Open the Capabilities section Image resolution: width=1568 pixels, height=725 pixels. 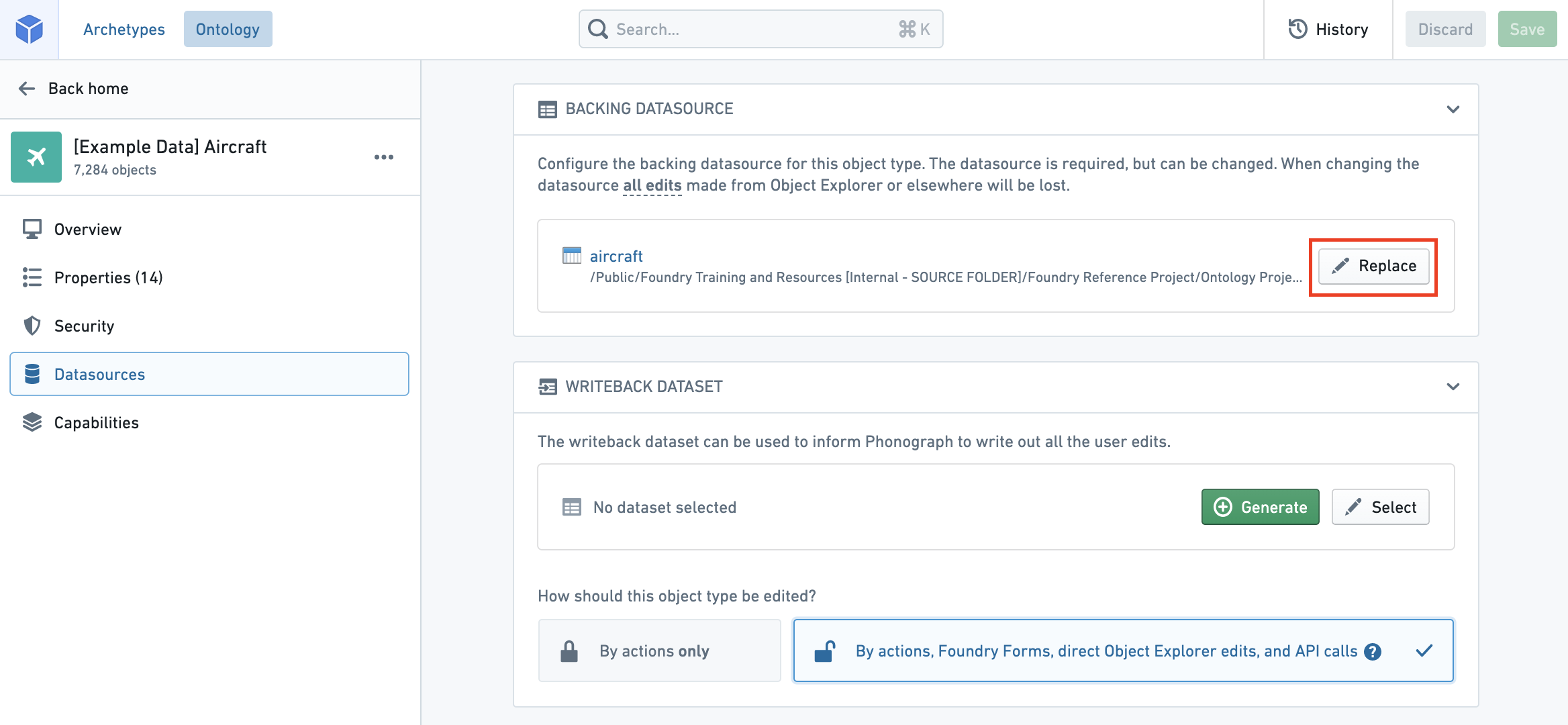click(x=209, y=423)
